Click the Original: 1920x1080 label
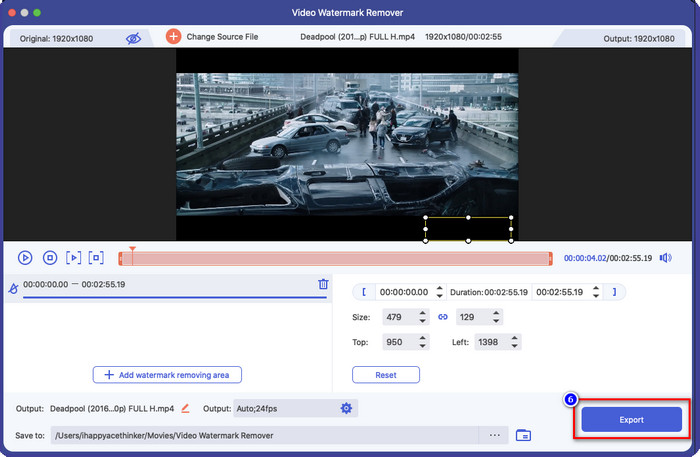 coord(56,38)
